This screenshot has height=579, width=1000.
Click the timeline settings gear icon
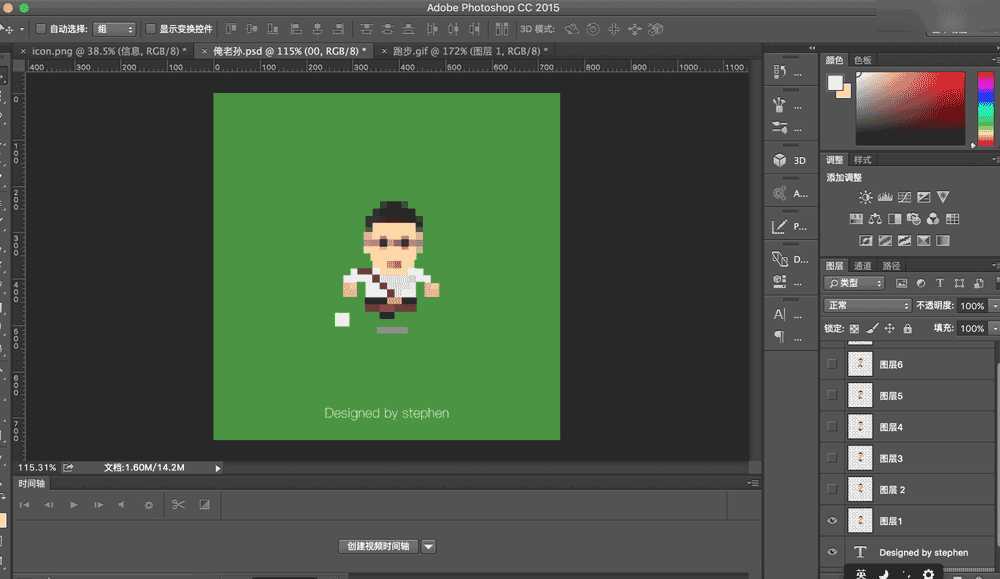click(149, 505)
